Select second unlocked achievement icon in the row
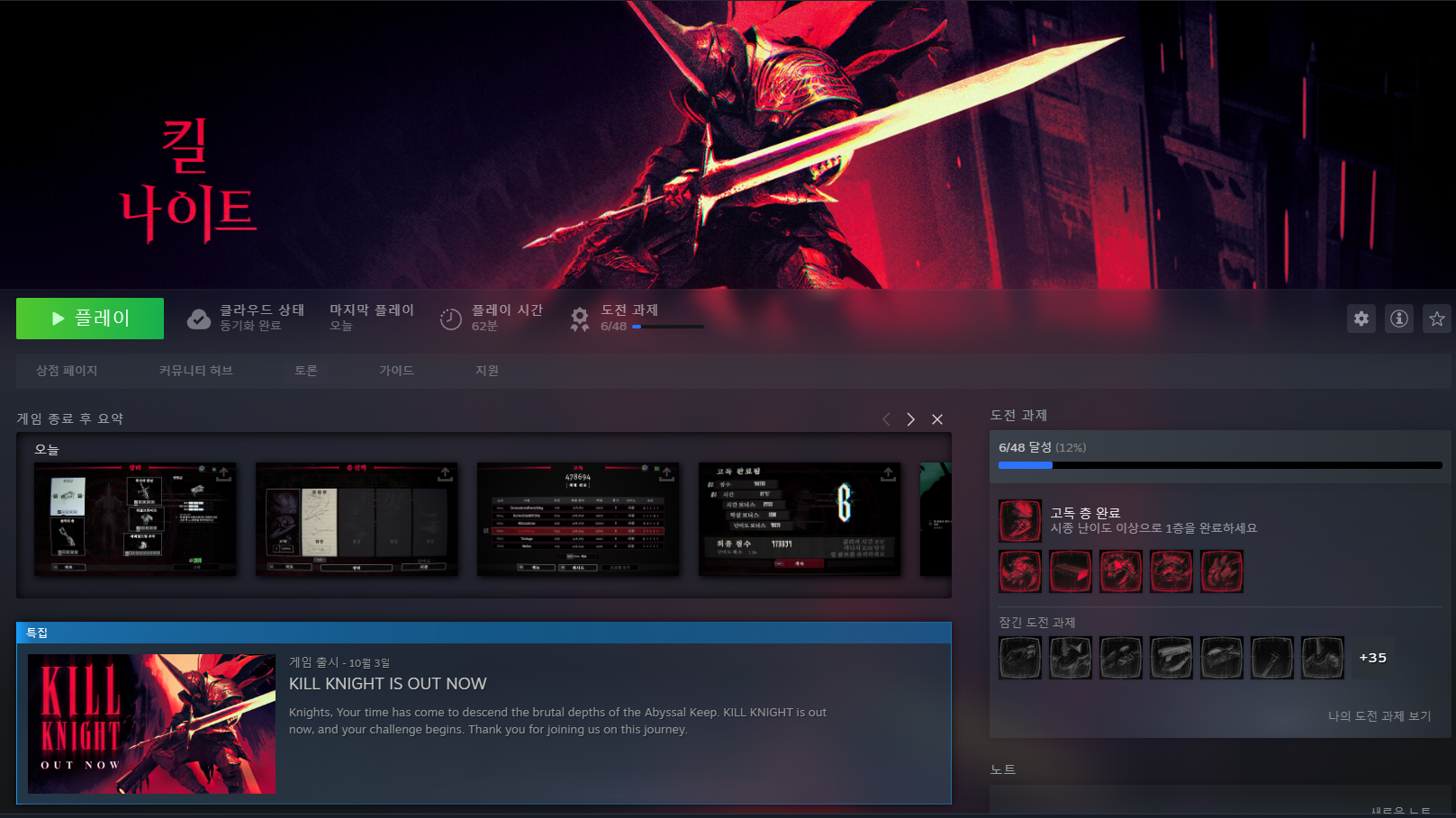The width and height of the screenshot is (1456, 818). coord(1071,571)
